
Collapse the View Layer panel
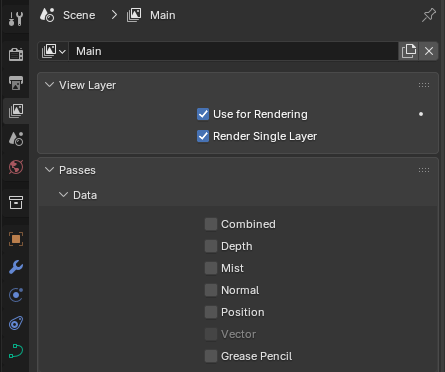tap(49, 85)
